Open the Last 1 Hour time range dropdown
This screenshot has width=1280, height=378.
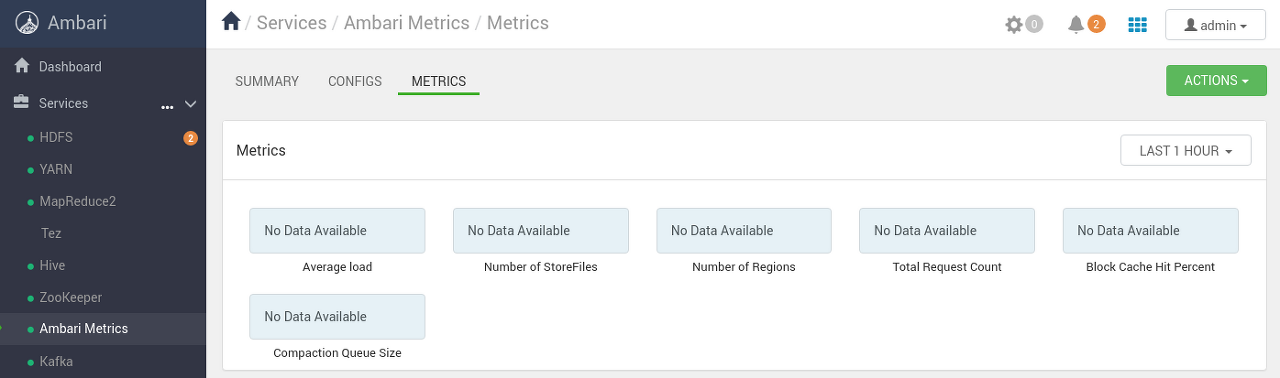[1185, 151]
